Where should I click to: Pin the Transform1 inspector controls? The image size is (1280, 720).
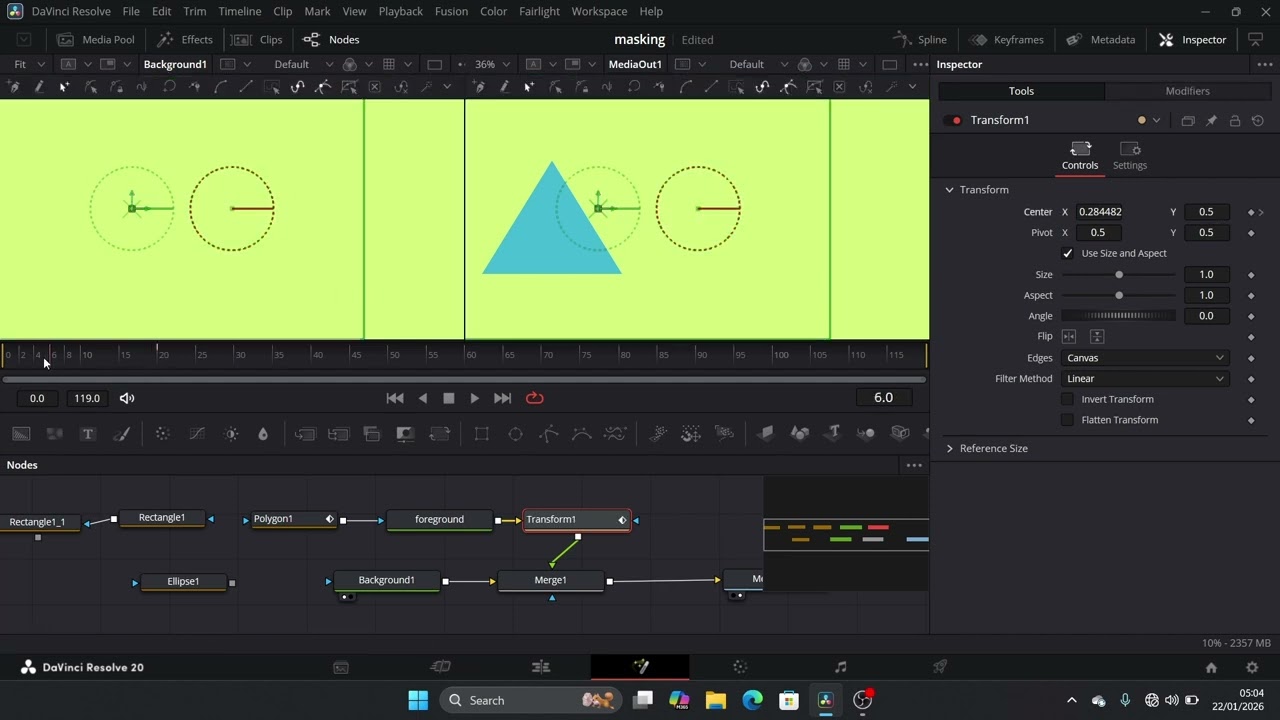tap(1211, 121)
